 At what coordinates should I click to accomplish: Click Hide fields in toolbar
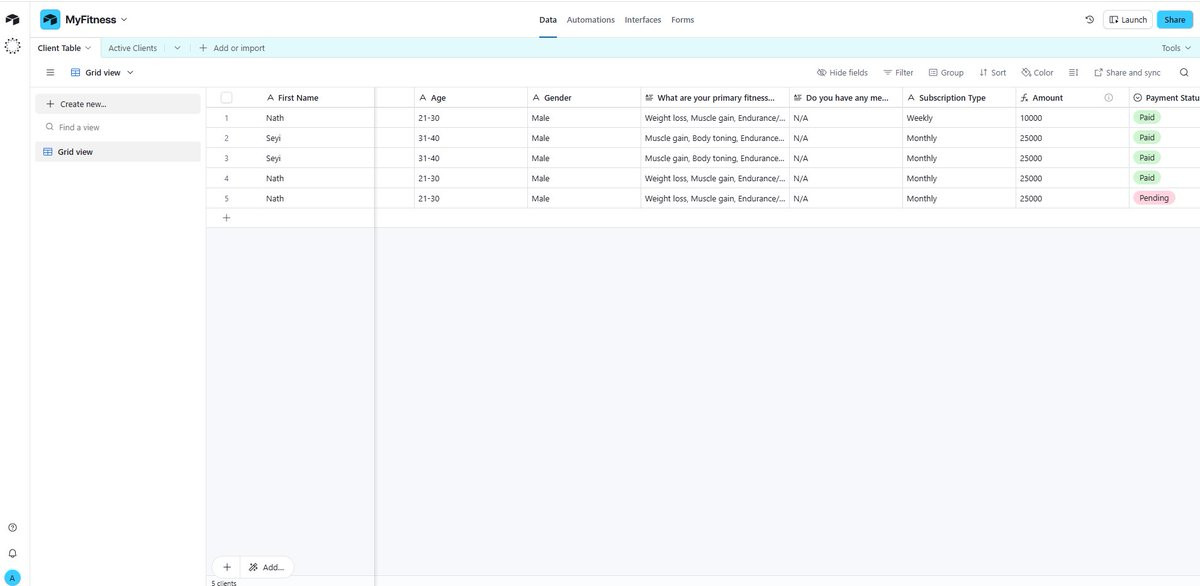pyautogui.click(x=842, y=73)
